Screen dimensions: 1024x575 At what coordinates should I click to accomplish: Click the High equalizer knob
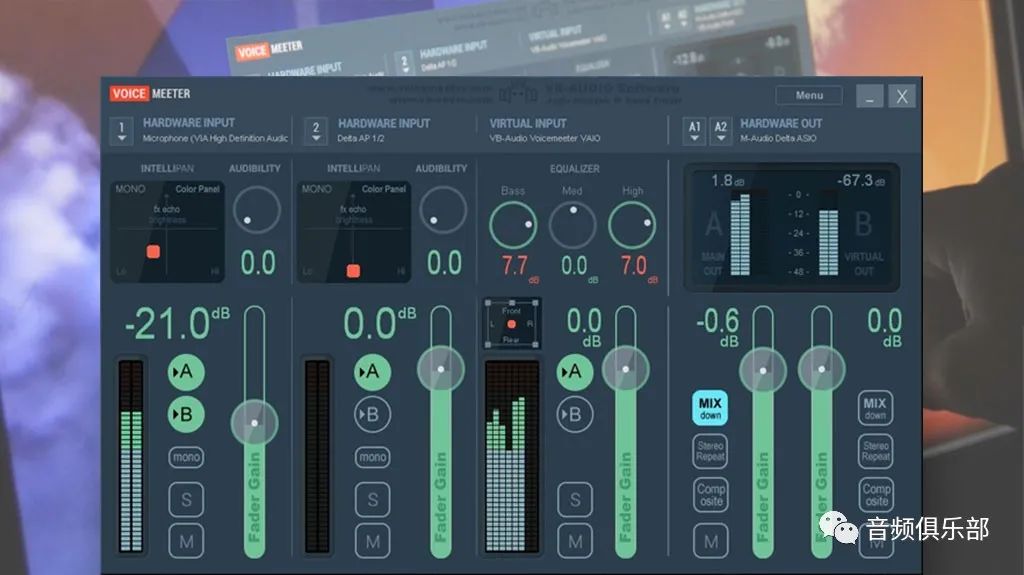632,225
